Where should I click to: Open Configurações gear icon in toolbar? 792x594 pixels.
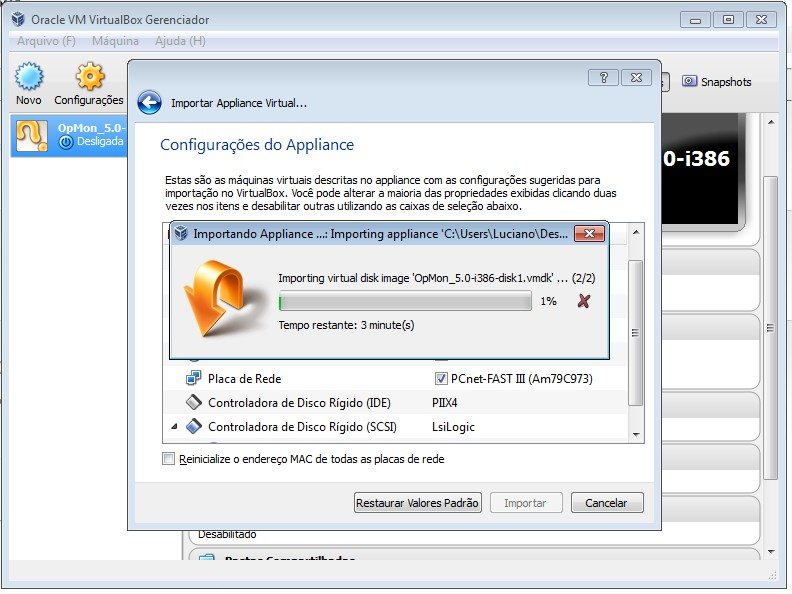89,78
